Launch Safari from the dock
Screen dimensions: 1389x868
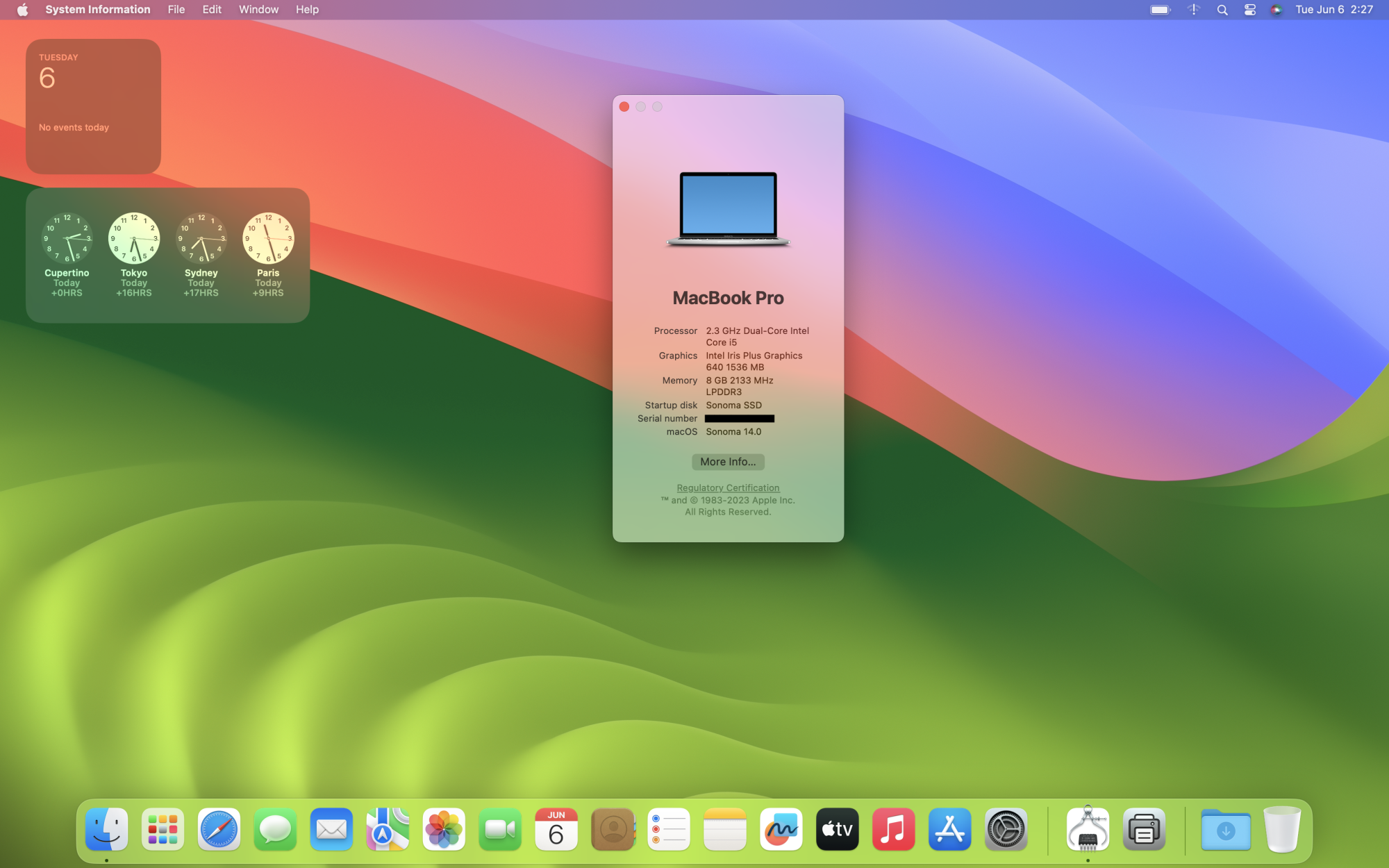(x=219, y=829)
